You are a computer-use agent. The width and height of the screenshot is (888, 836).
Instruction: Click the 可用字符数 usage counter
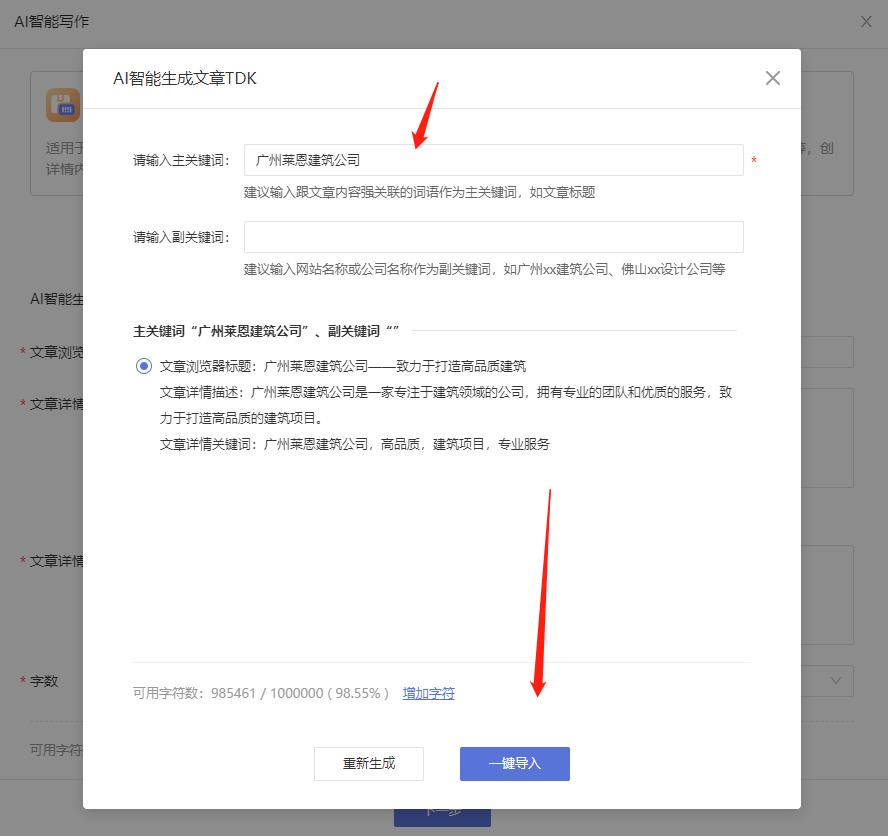tap(260, 693)
